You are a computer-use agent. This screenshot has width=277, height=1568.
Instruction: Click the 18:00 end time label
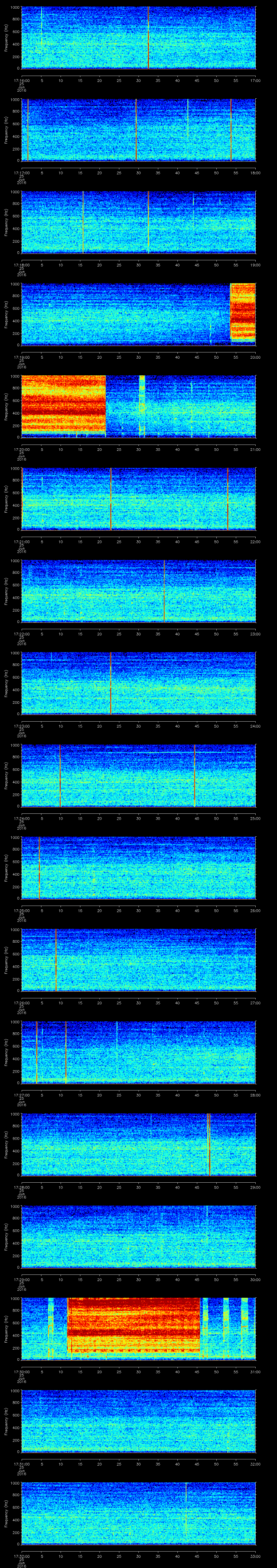[x=255, y=172]
